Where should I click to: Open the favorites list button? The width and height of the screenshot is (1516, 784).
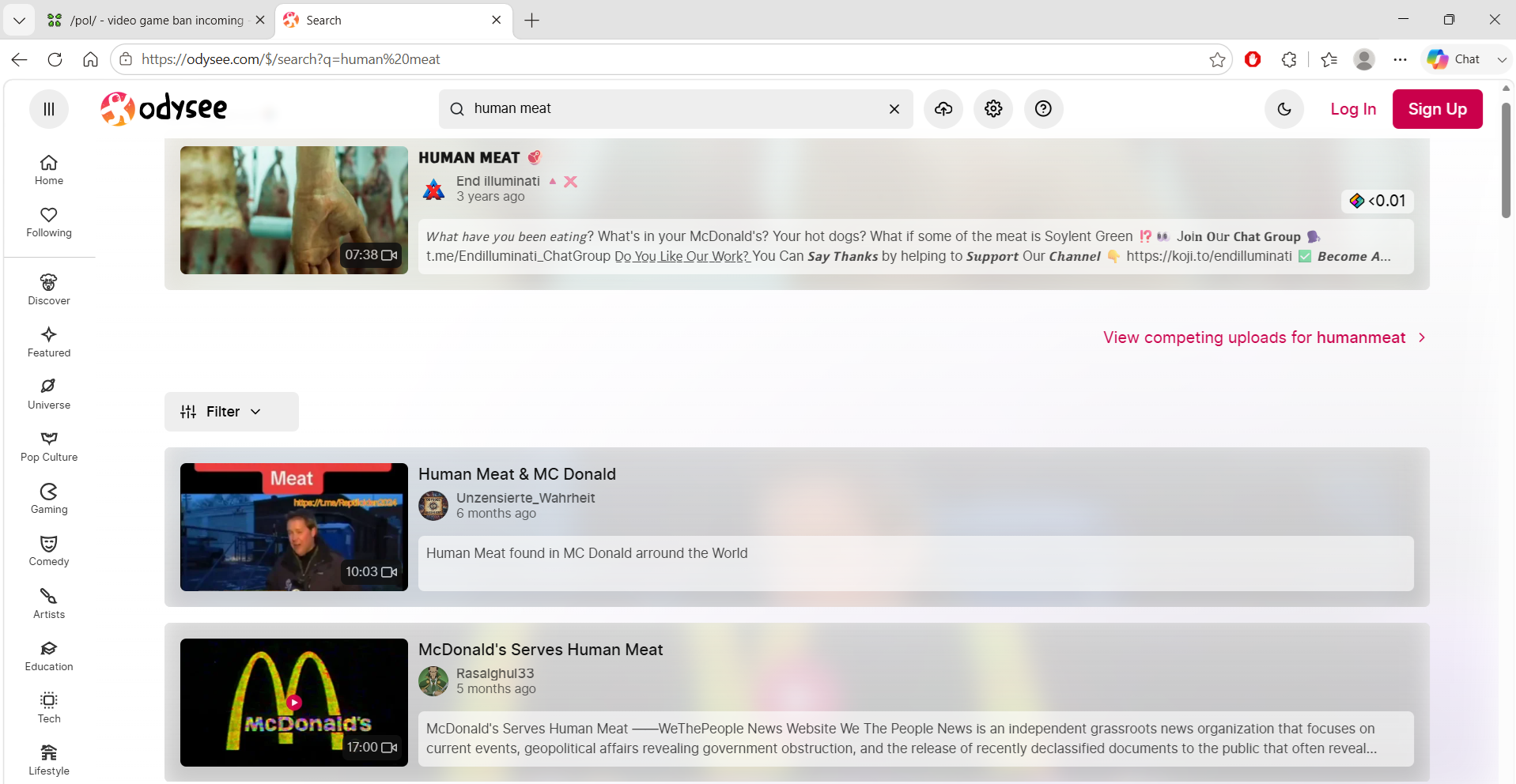click(x=1329, y=59)
